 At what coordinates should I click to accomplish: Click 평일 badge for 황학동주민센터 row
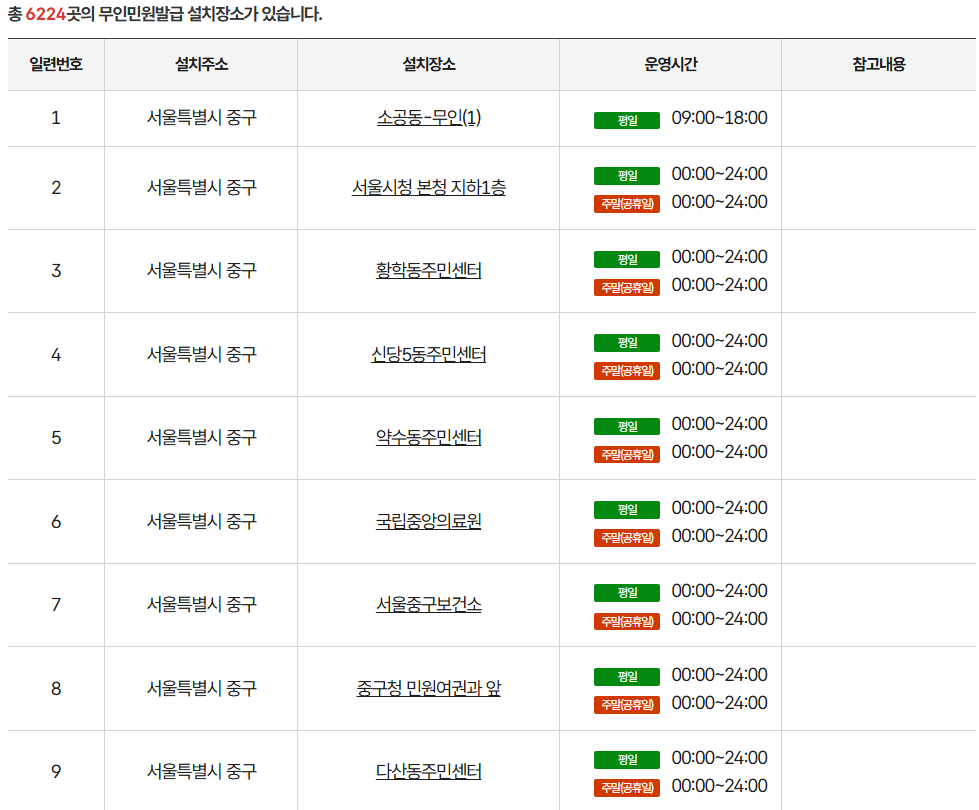tap(627, 259)
